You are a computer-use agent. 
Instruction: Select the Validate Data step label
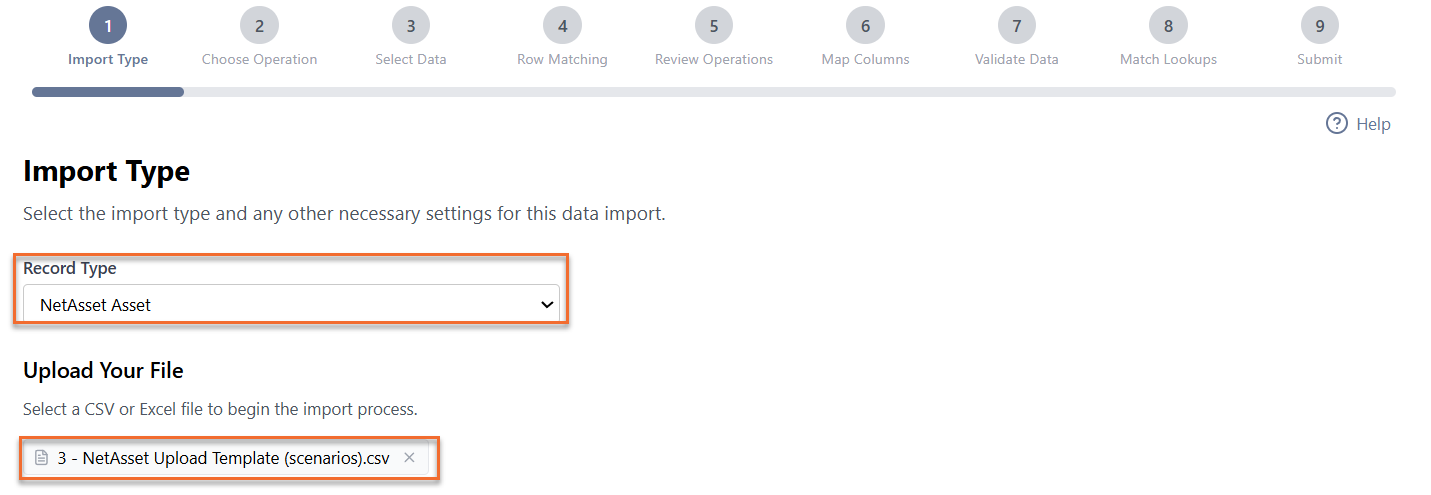[x=1017, y=59]
